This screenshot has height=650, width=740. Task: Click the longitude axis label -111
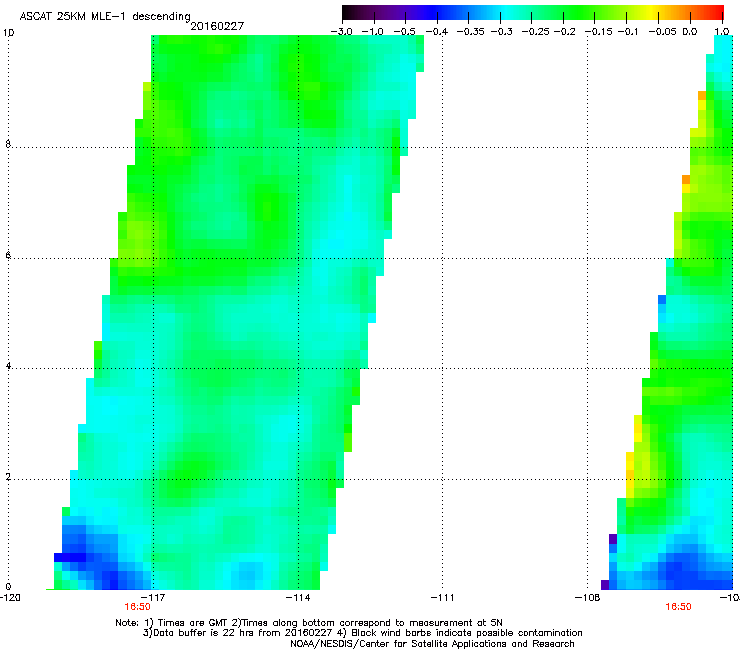(x=443, y=598)
